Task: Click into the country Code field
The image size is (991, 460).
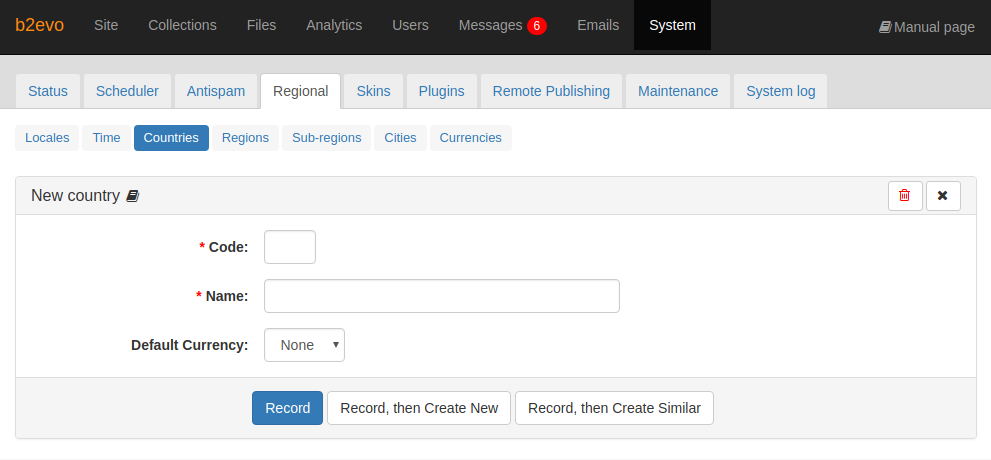Action: (289, 247)
